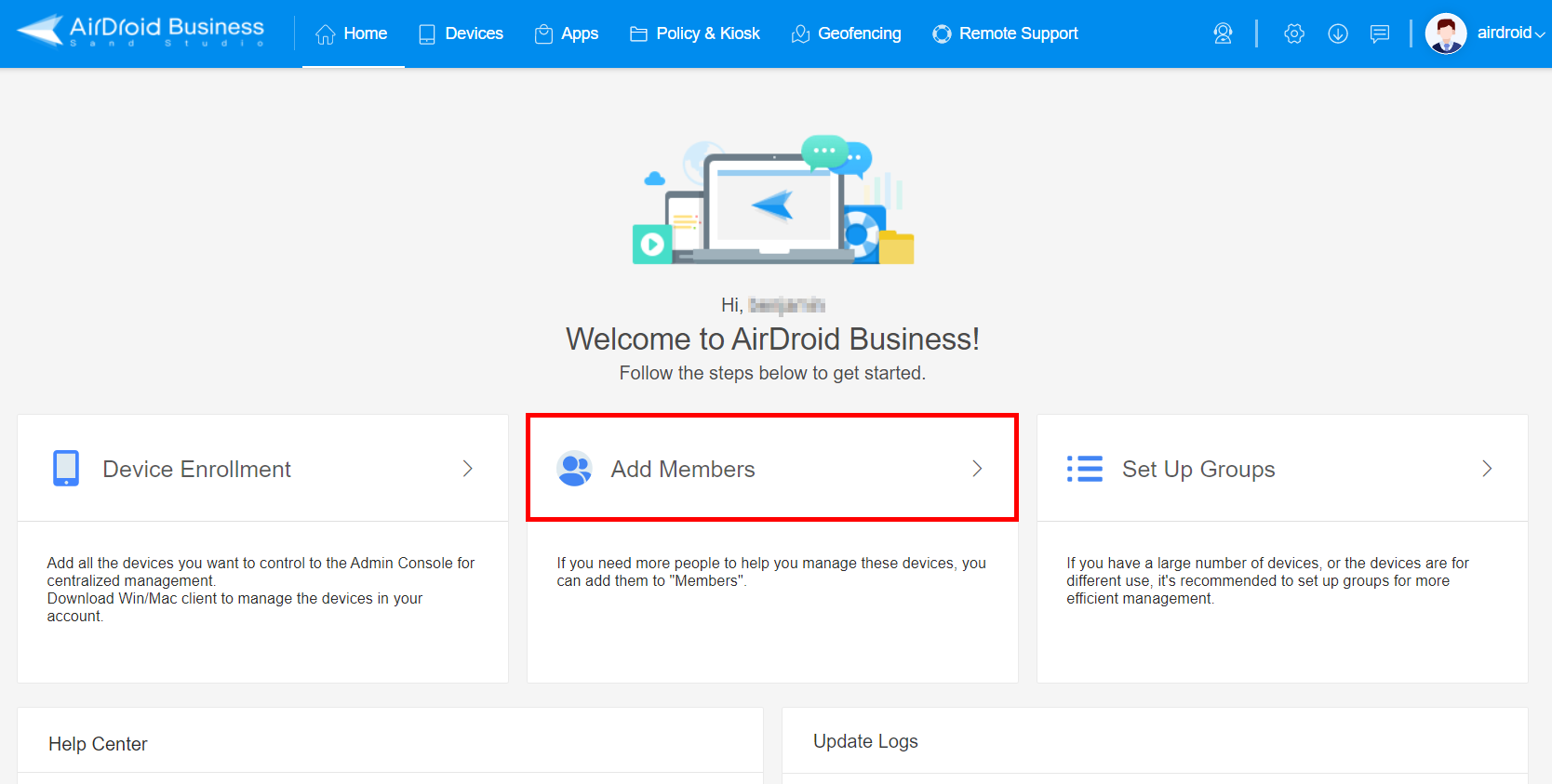Screen dimensions: 1552x784
Task: Open the messages chat icon
Action: pos(1380,33)
